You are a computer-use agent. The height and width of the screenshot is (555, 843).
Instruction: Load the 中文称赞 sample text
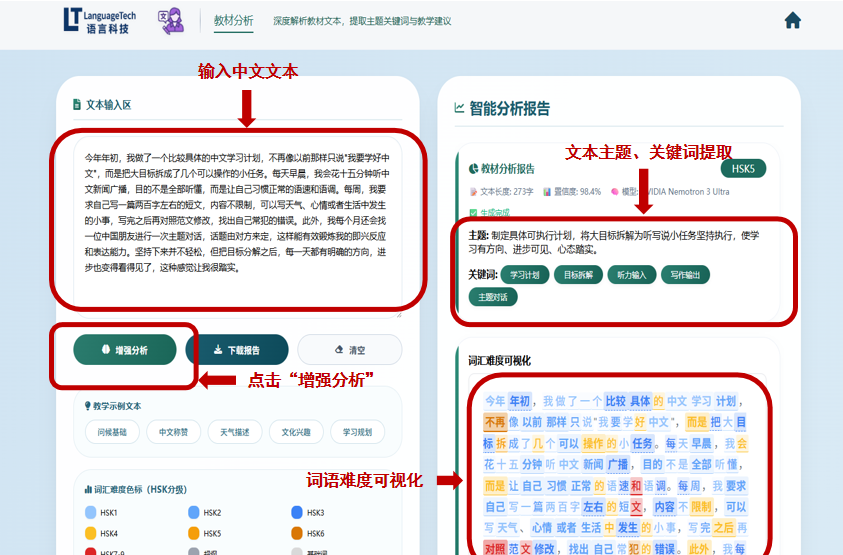click(174, 432)
